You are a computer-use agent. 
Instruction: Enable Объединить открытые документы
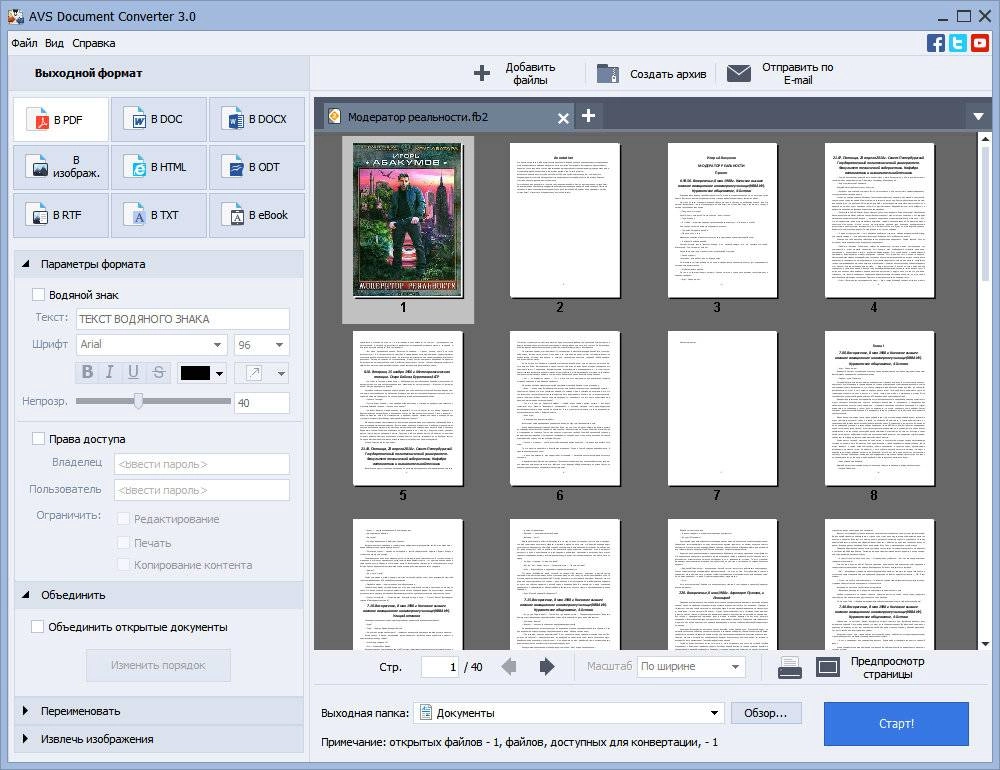pos(38,626)
